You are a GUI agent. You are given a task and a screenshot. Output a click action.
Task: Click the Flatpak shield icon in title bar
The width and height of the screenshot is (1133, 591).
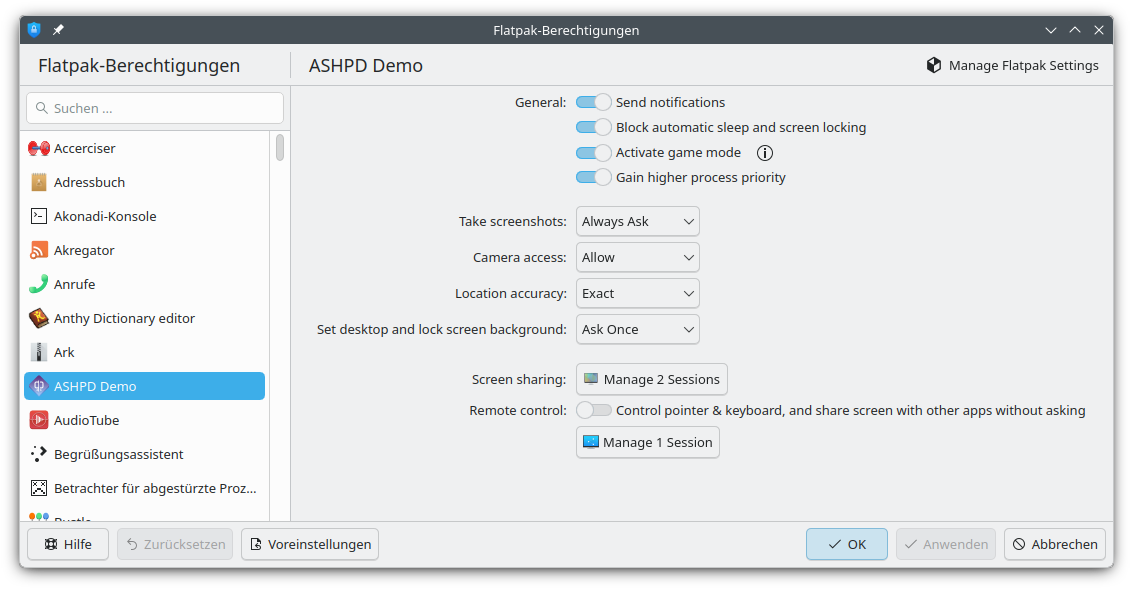coord(34,30)
